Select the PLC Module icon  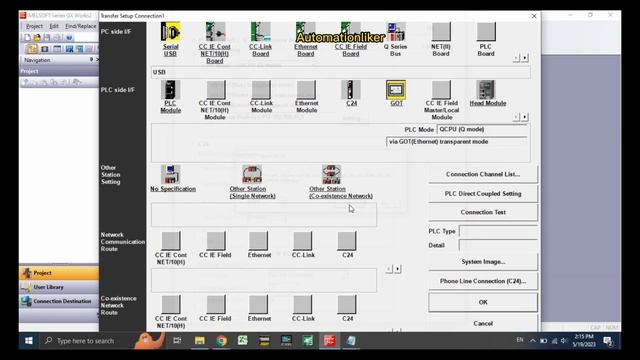171,90
